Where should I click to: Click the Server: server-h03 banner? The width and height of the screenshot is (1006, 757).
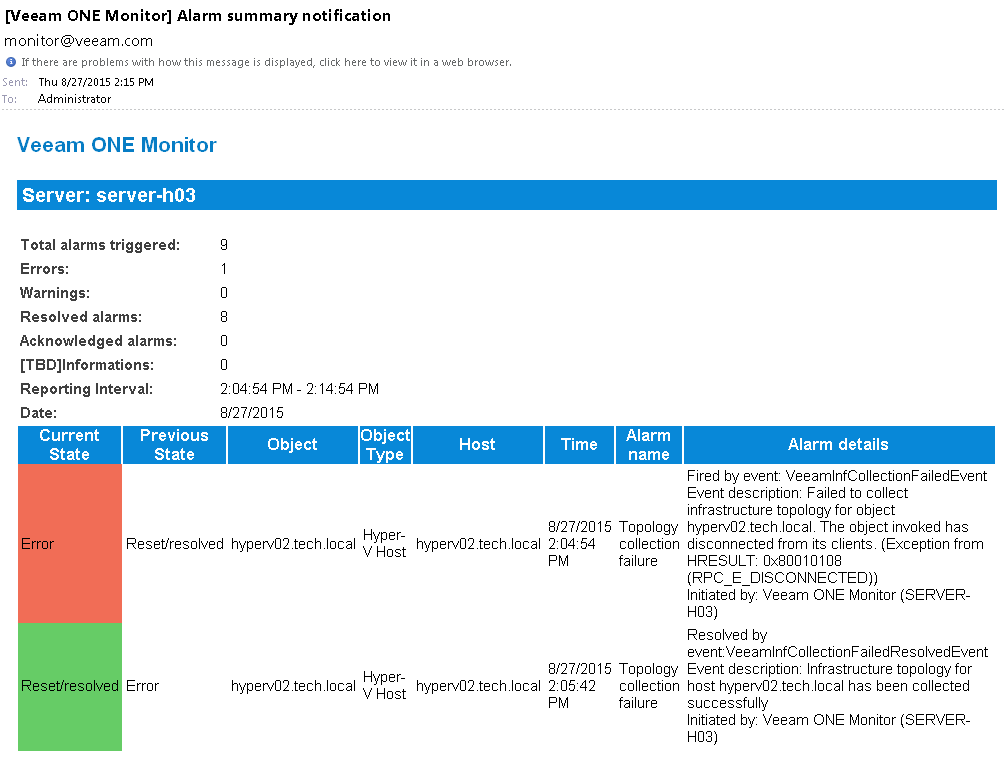(x=507, y=195)
